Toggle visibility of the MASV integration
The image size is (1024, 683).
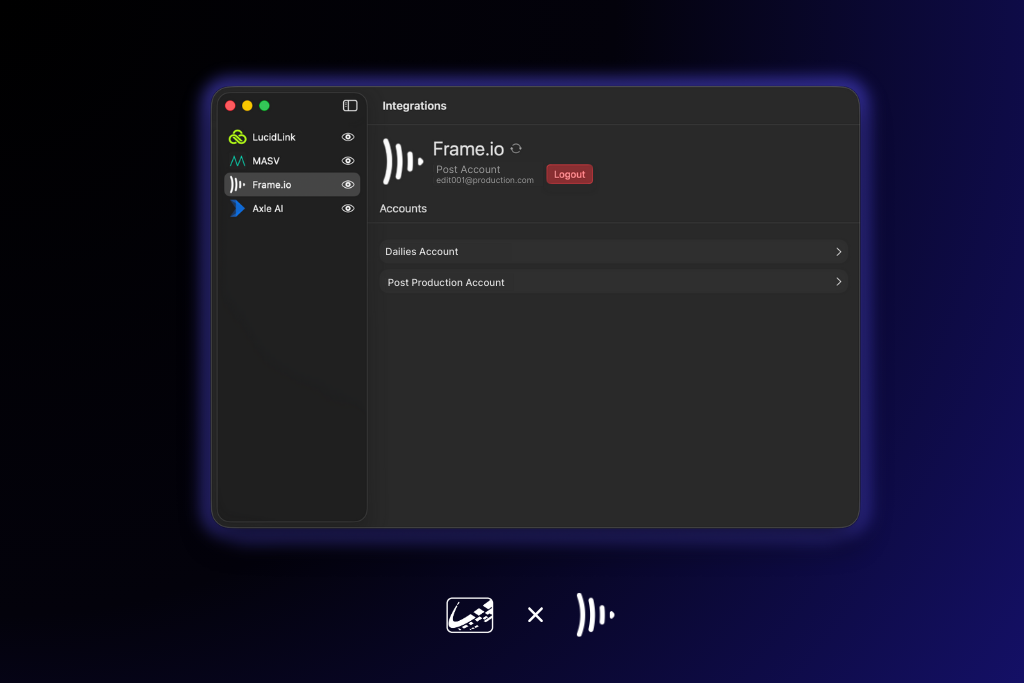(348, 161)
